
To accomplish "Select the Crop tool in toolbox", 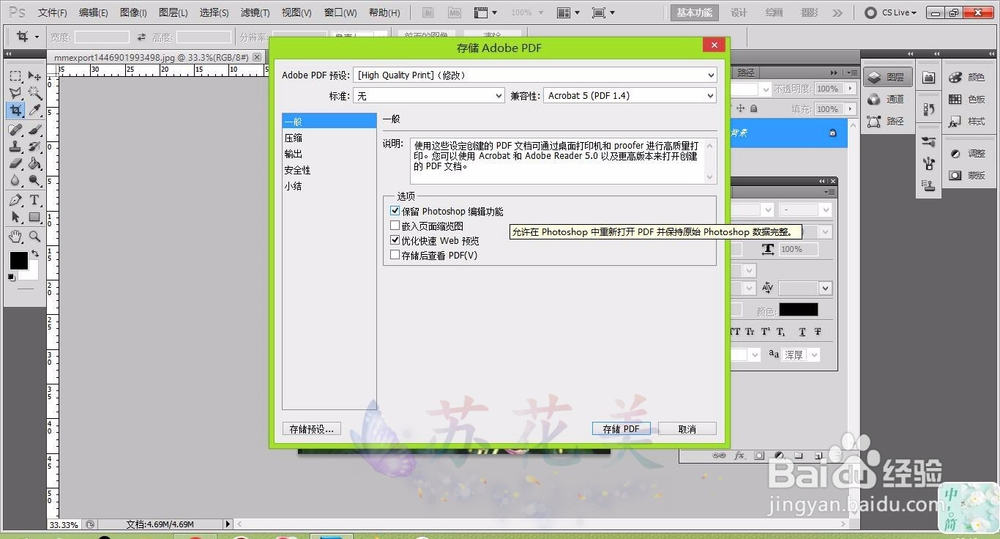I will pyautogui.click(x=16, y=110).
